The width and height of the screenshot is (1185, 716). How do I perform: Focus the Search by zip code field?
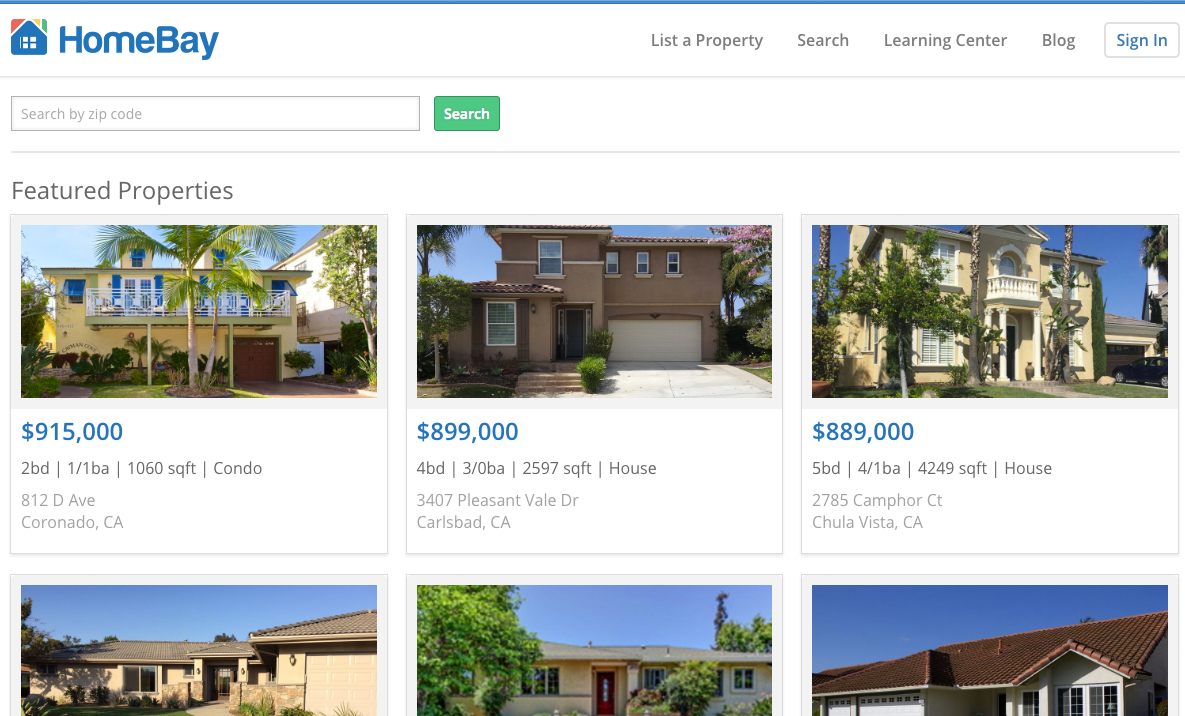tap(215, 113)
